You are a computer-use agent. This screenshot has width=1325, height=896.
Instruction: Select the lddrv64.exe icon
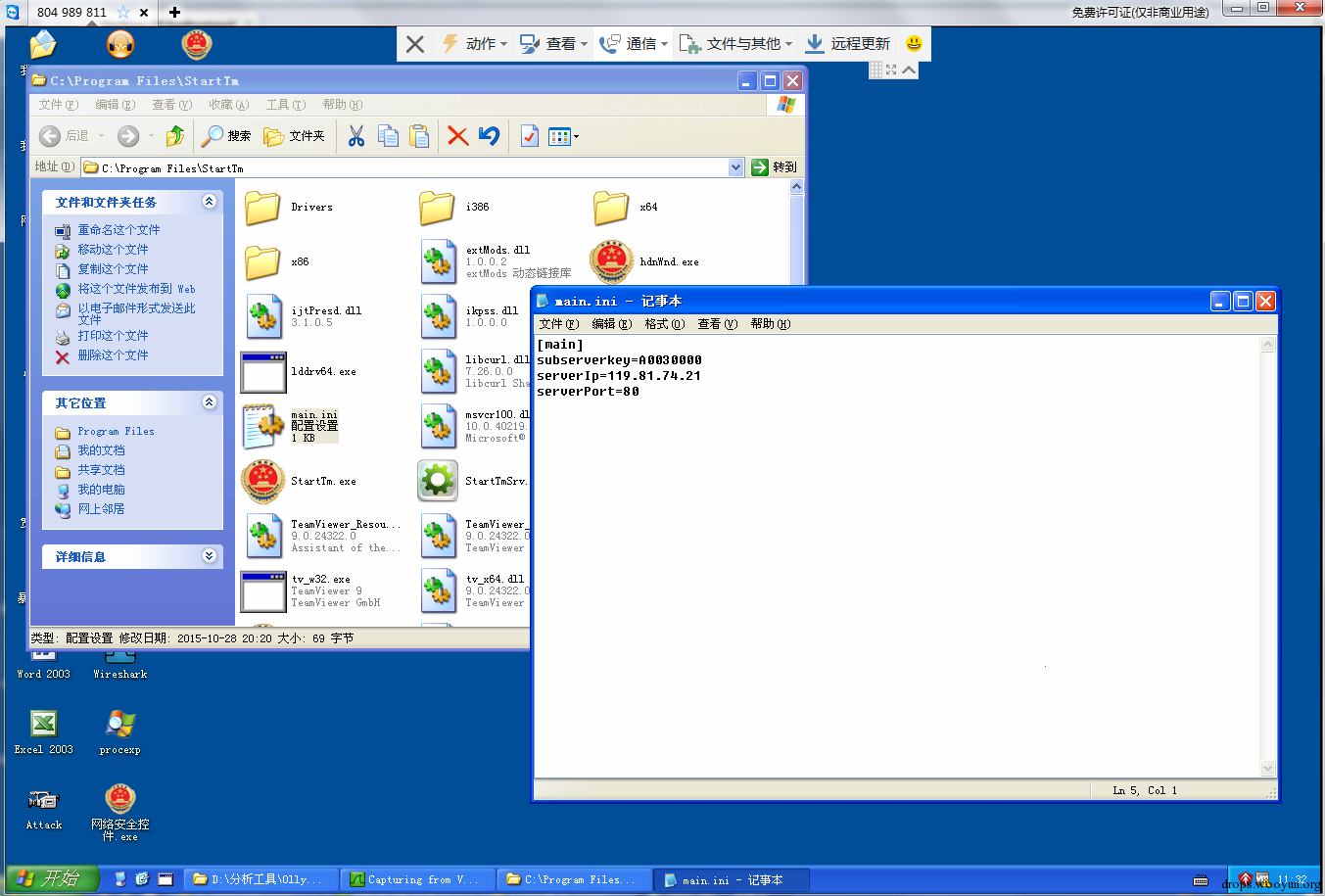click(x=263, y=372)
